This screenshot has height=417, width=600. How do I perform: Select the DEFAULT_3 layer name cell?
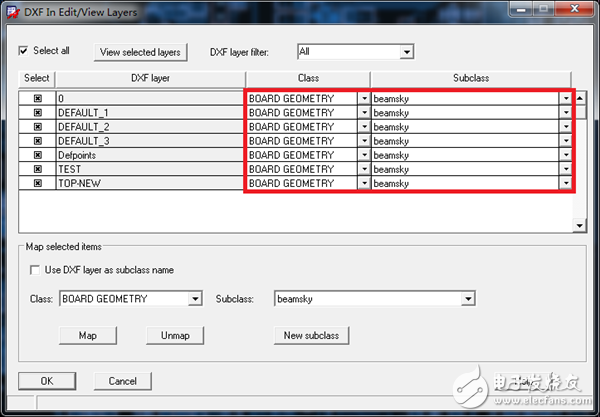click(x=150, y=141)
